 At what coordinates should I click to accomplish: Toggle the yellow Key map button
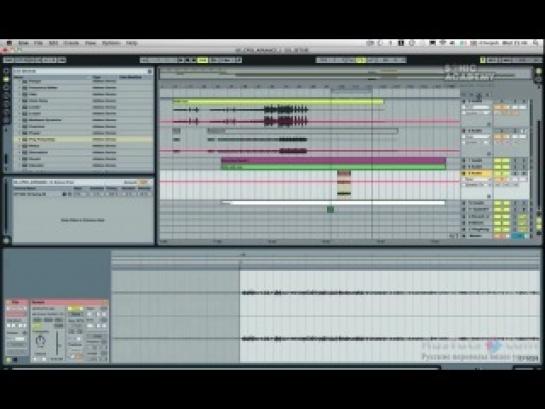pyautogui.click(x=483, y=60)
